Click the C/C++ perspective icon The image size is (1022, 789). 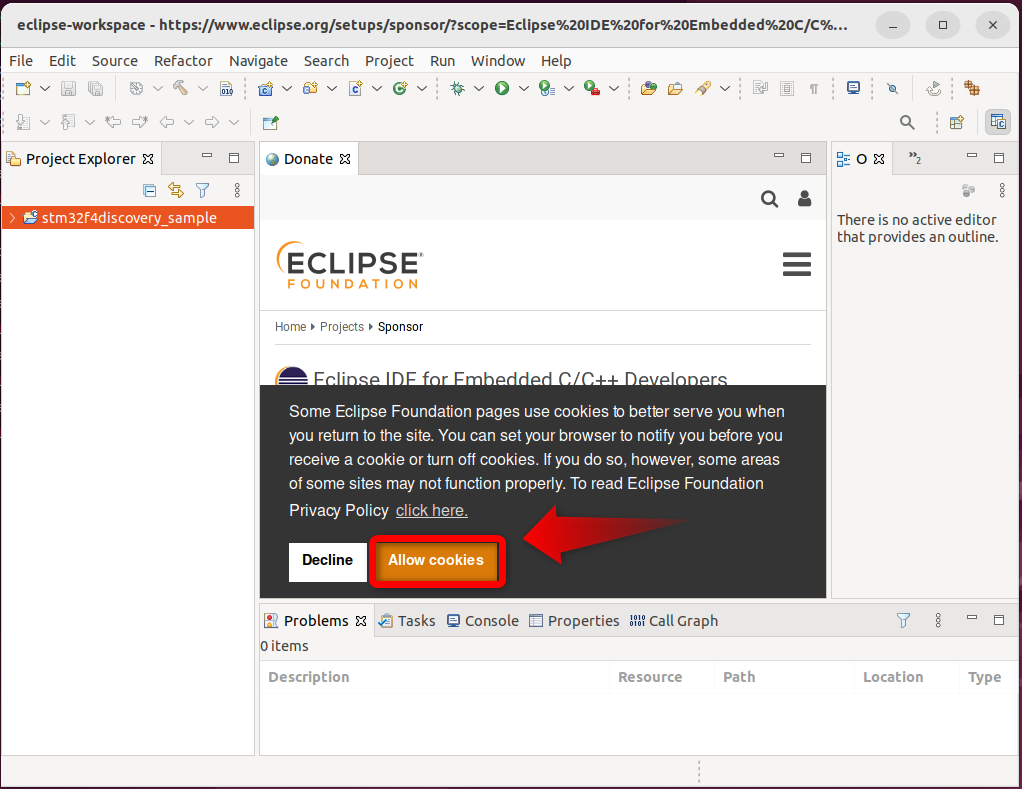[998, 122]
